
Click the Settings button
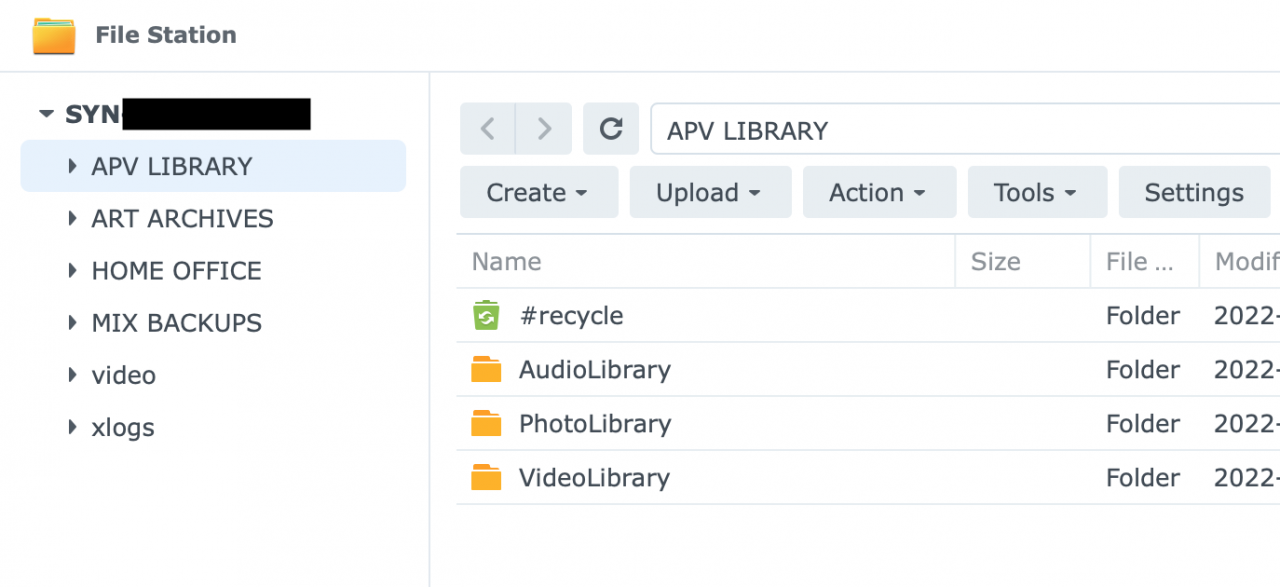coord(1194,192)
